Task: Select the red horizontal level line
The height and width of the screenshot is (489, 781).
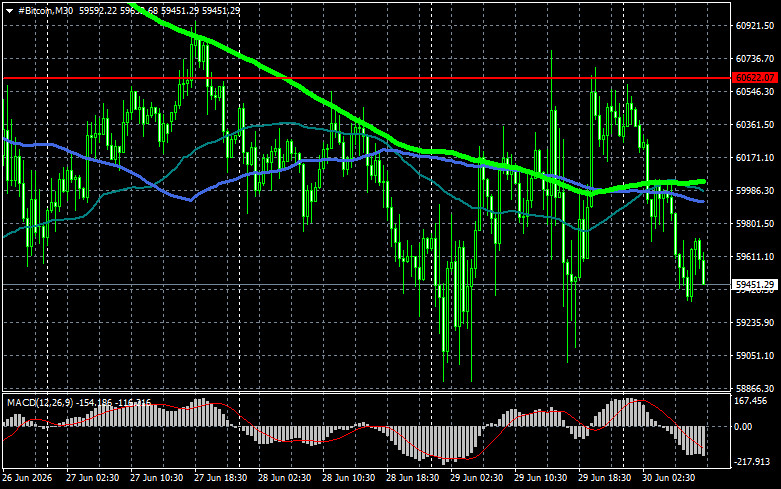Action: click(x=367, y=78)
